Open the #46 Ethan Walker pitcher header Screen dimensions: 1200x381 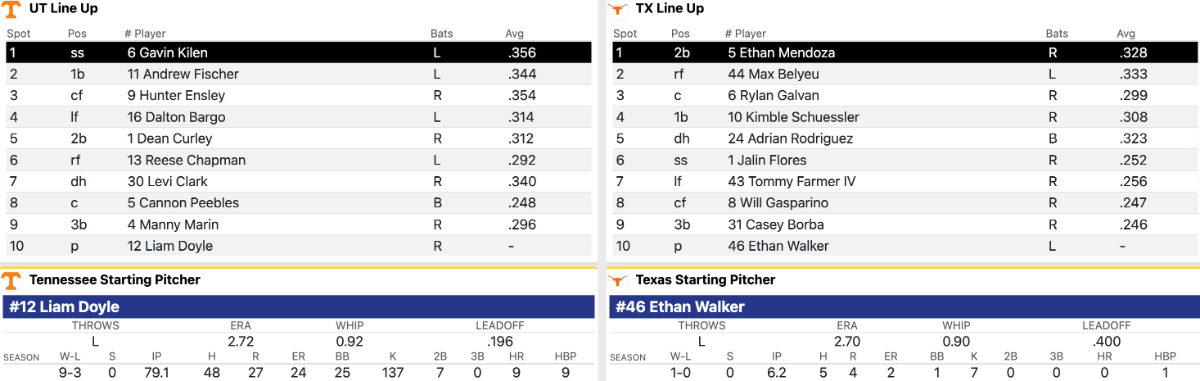(904, 307)
